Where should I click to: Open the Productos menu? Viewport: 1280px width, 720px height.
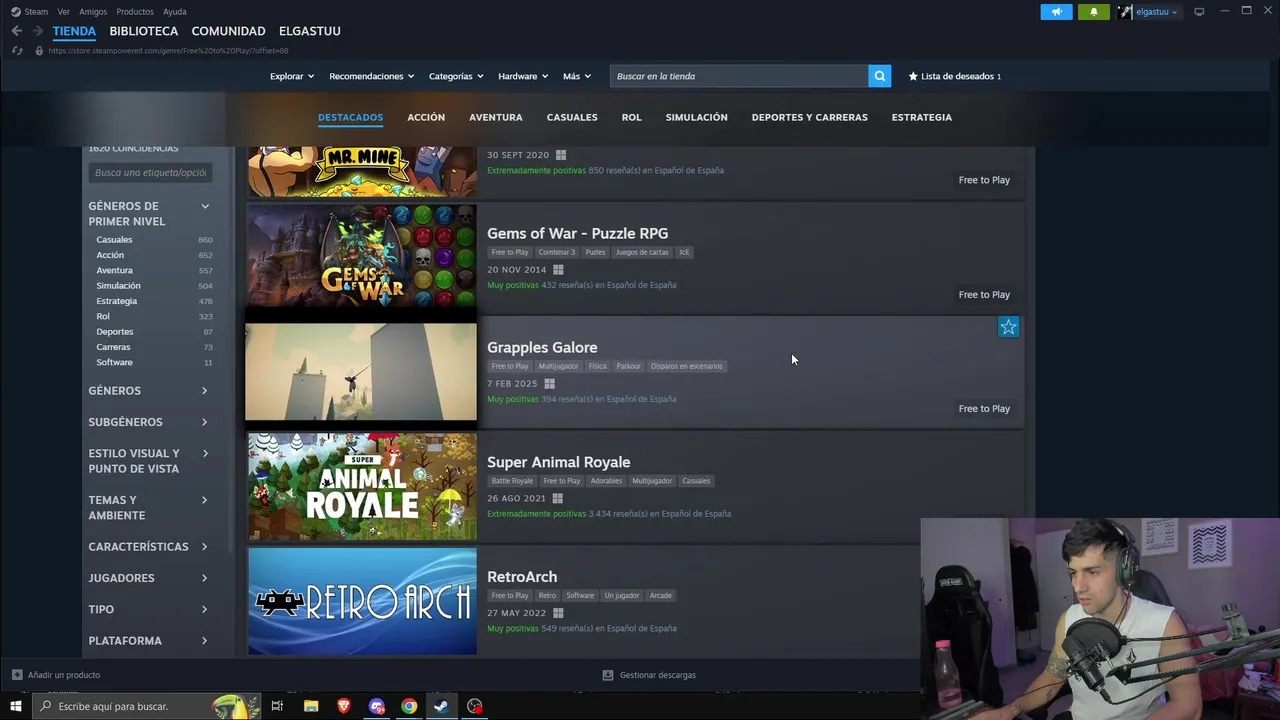135,12
